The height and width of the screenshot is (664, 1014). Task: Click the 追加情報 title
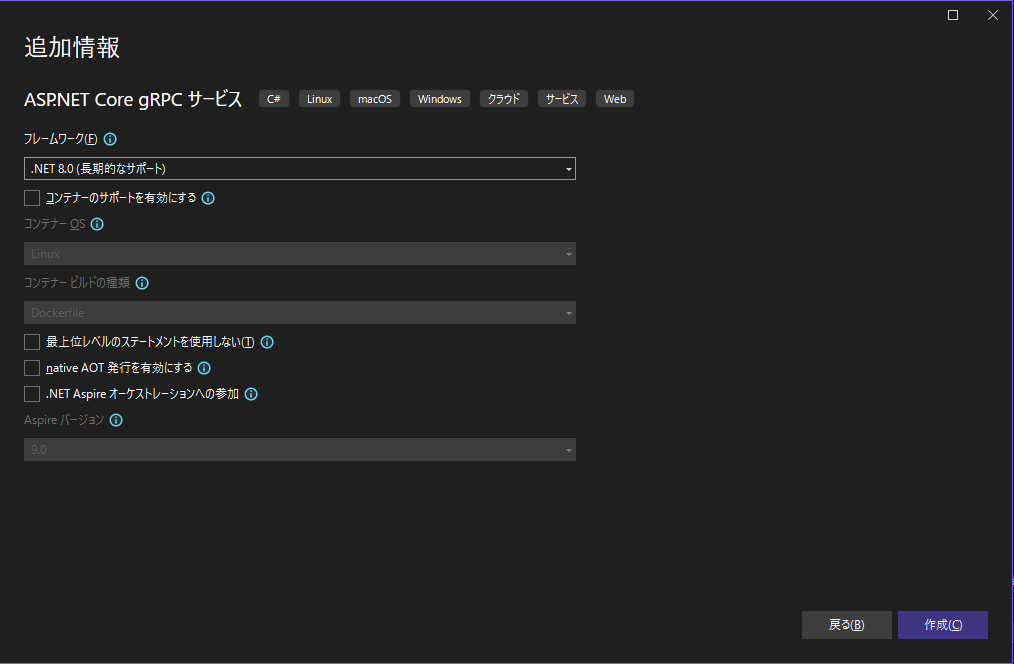pos(72,48)
